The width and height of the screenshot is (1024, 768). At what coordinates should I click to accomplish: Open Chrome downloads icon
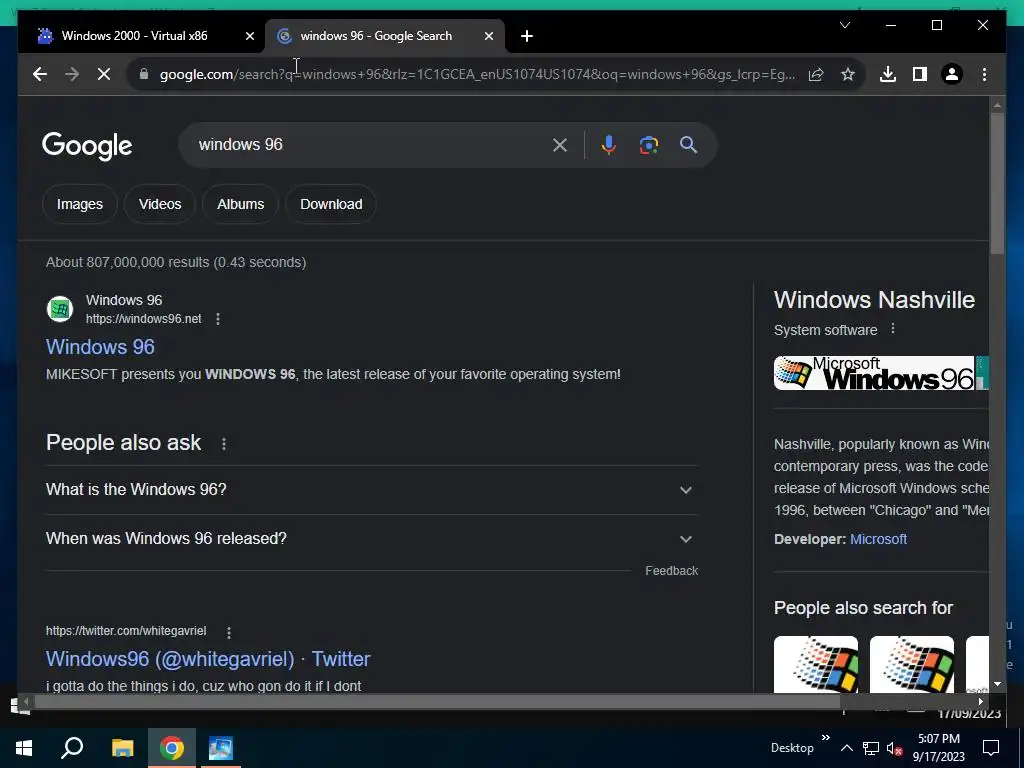888,74
